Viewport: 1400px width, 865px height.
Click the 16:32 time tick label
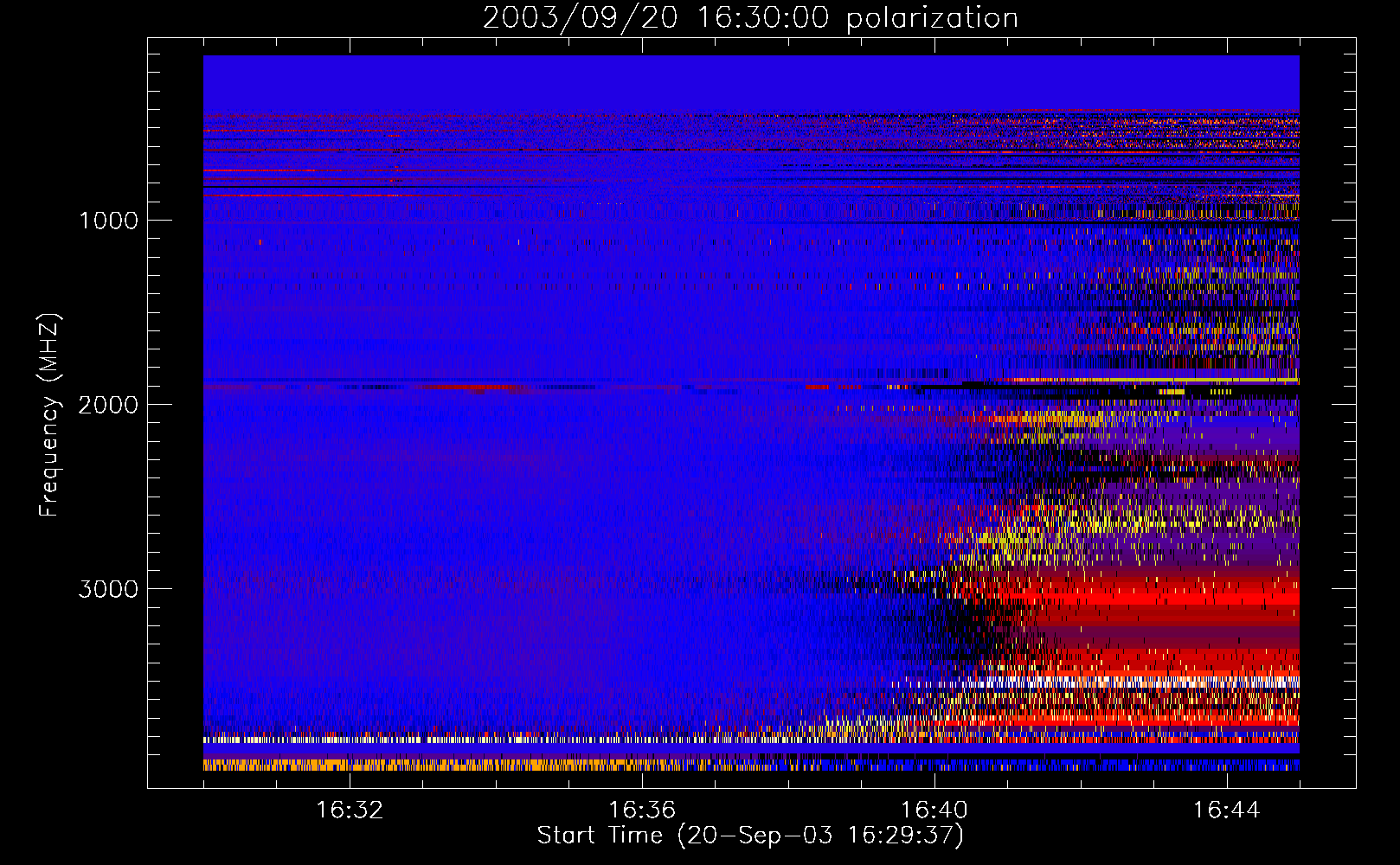point(350,811)
